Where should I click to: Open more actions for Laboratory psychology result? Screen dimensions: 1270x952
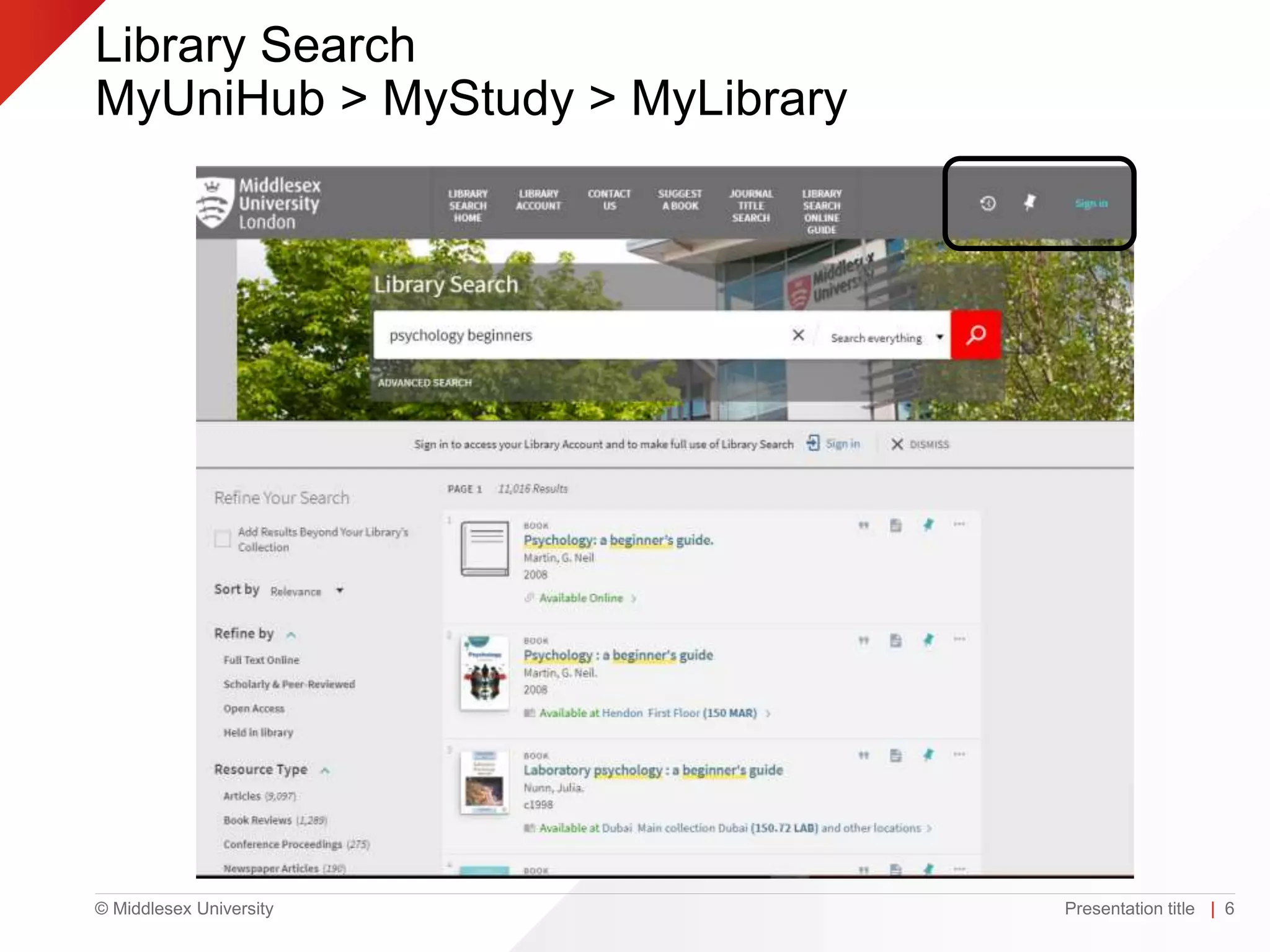[959, 754]
